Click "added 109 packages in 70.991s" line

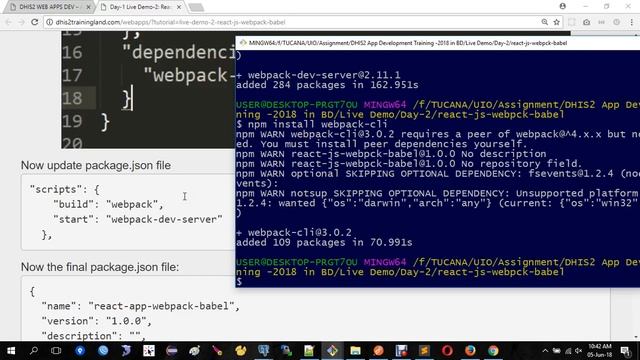(324, 242)
